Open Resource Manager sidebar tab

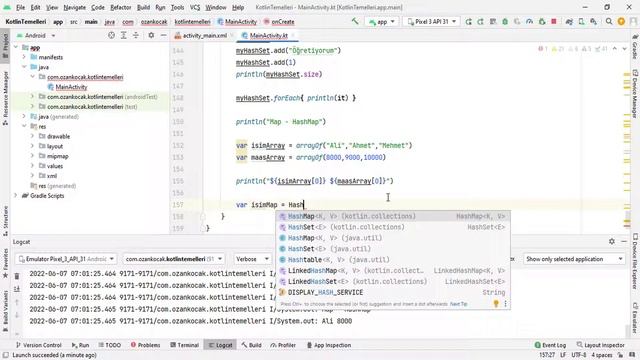point(5,98)
